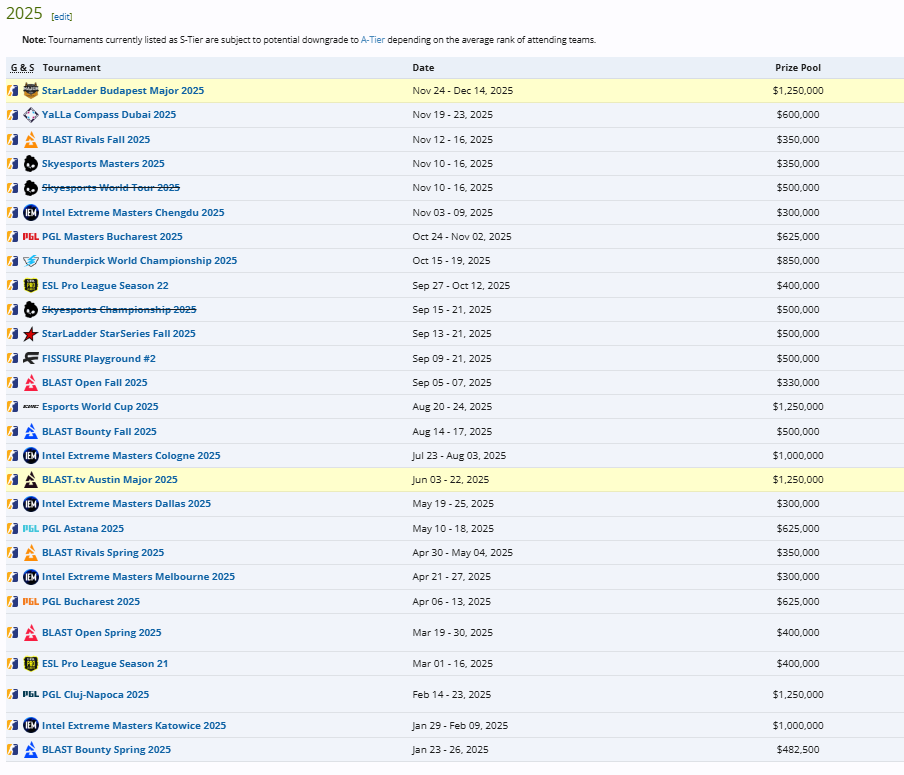Click the Skyesports Masters 2025 logo icon
Screen dimensions: 904x775
(31, 164)
